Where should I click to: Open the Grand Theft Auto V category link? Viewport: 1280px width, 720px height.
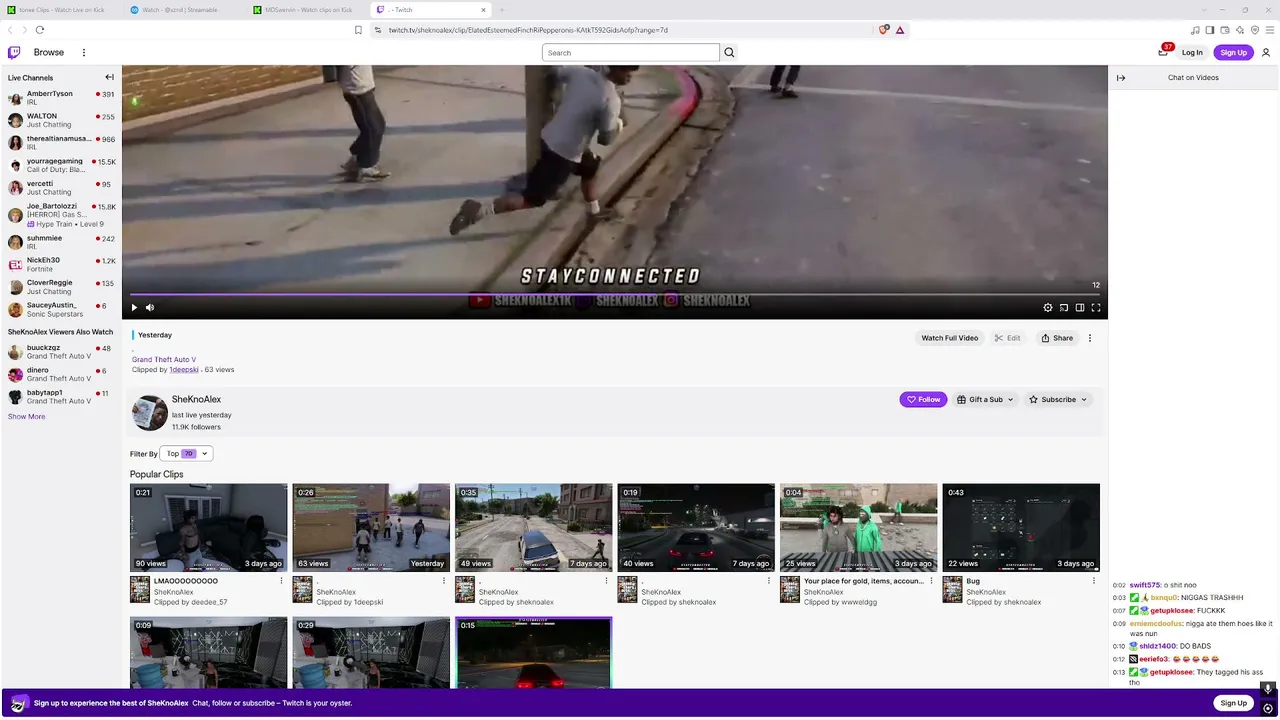164,359
